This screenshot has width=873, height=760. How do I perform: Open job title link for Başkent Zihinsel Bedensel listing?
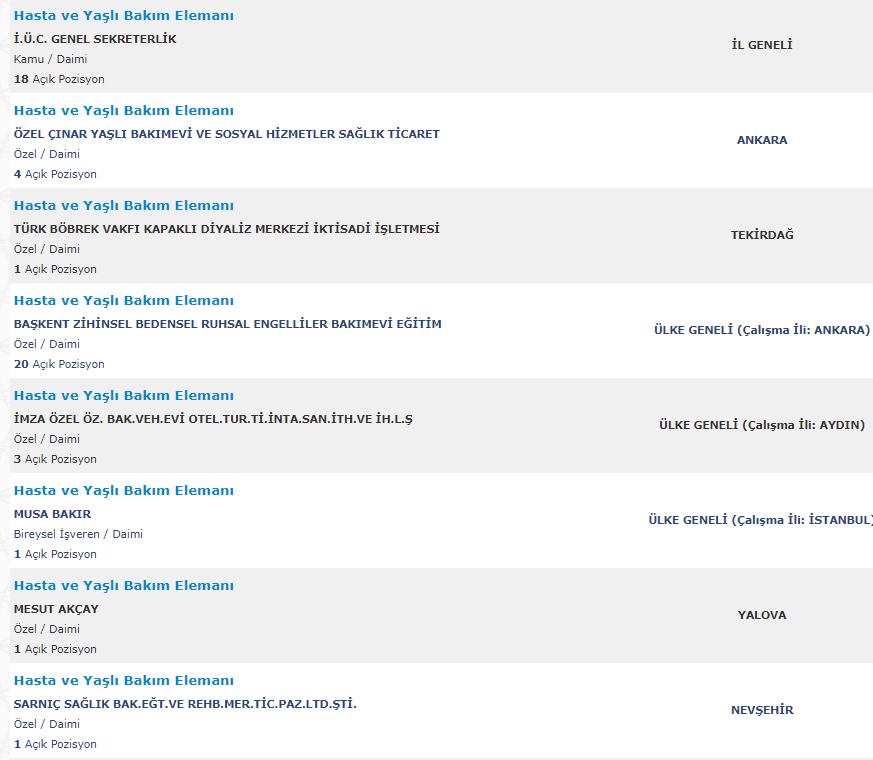124,301
